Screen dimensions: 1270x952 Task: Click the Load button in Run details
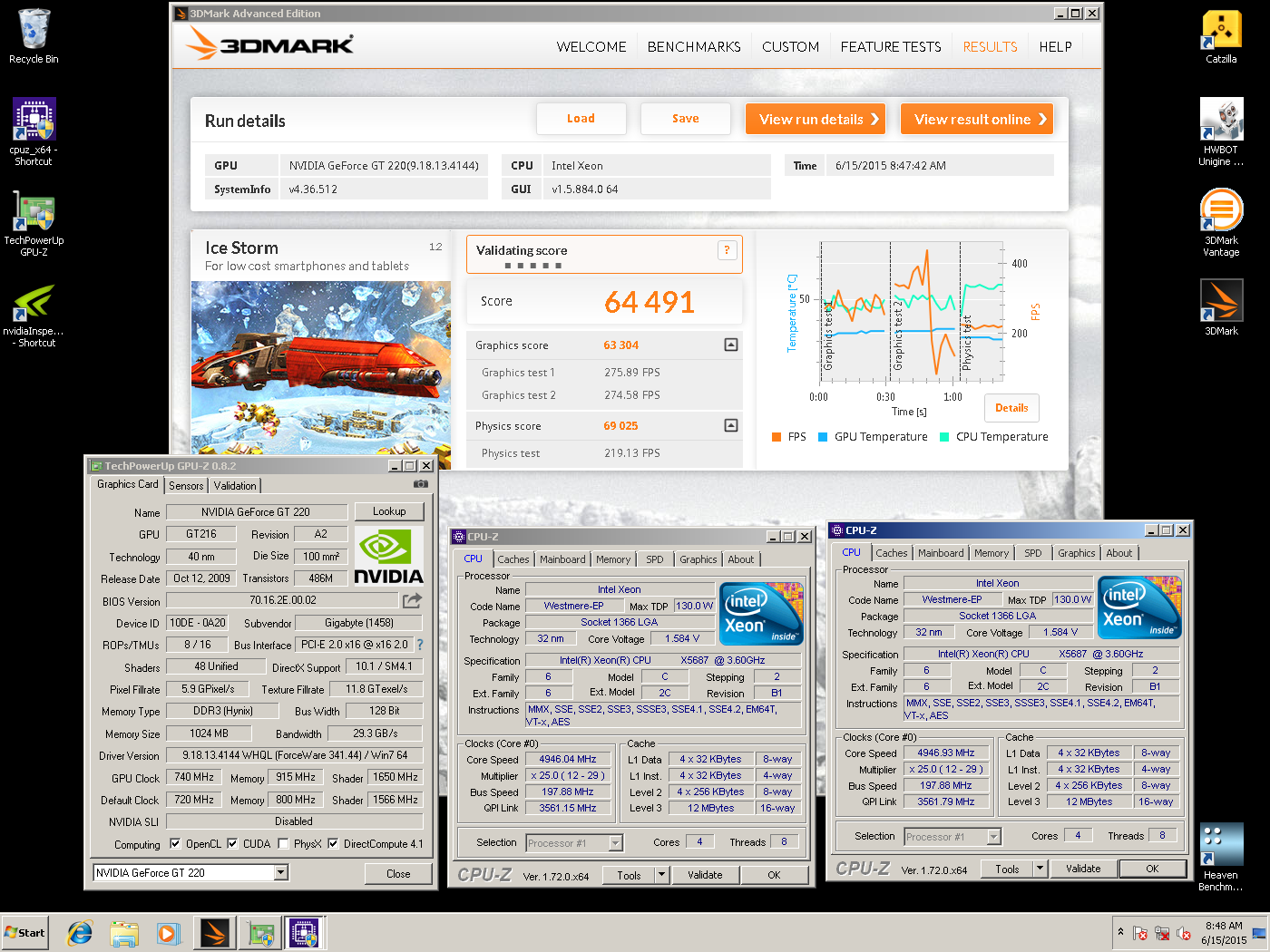581,119
